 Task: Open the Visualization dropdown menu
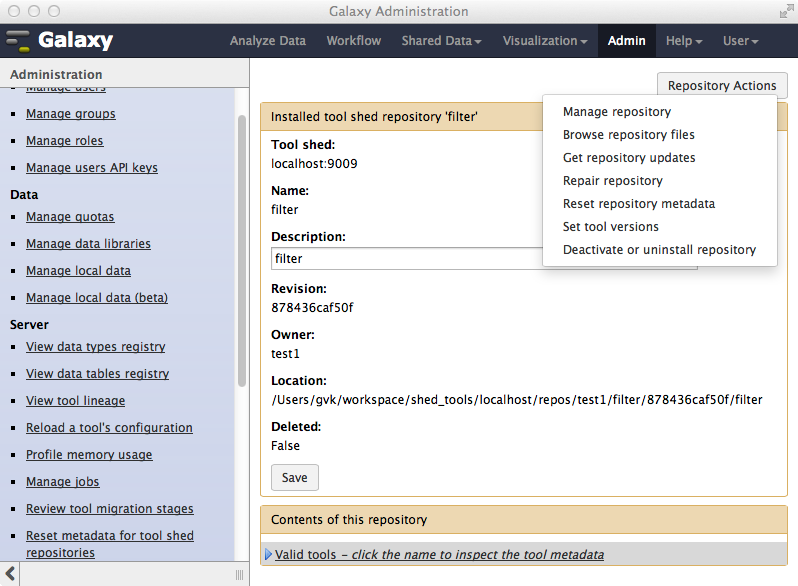[545, 41]
